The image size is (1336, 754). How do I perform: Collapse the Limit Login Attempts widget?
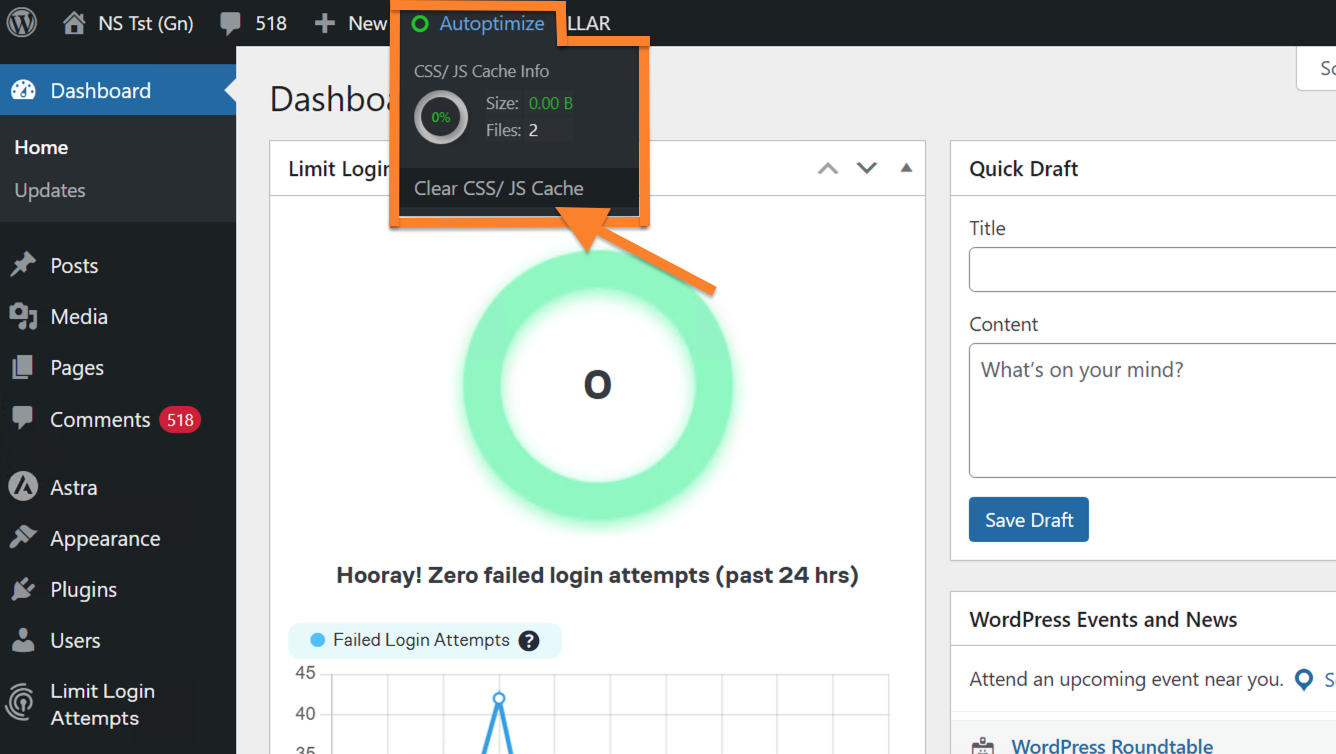coord(906,168)
